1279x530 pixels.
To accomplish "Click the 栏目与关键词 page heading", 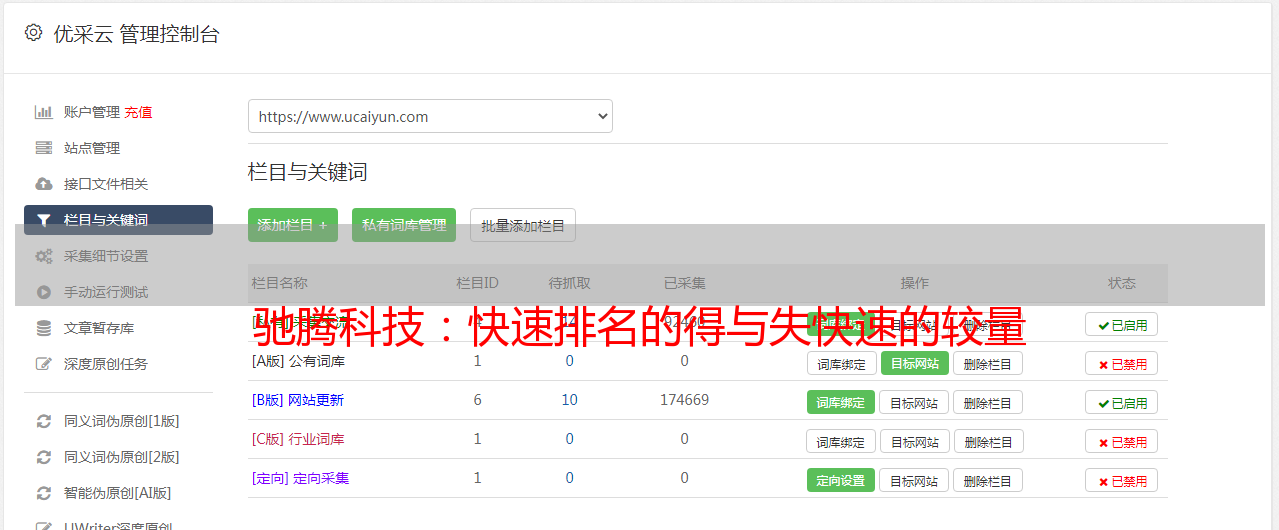I will 308,172.
